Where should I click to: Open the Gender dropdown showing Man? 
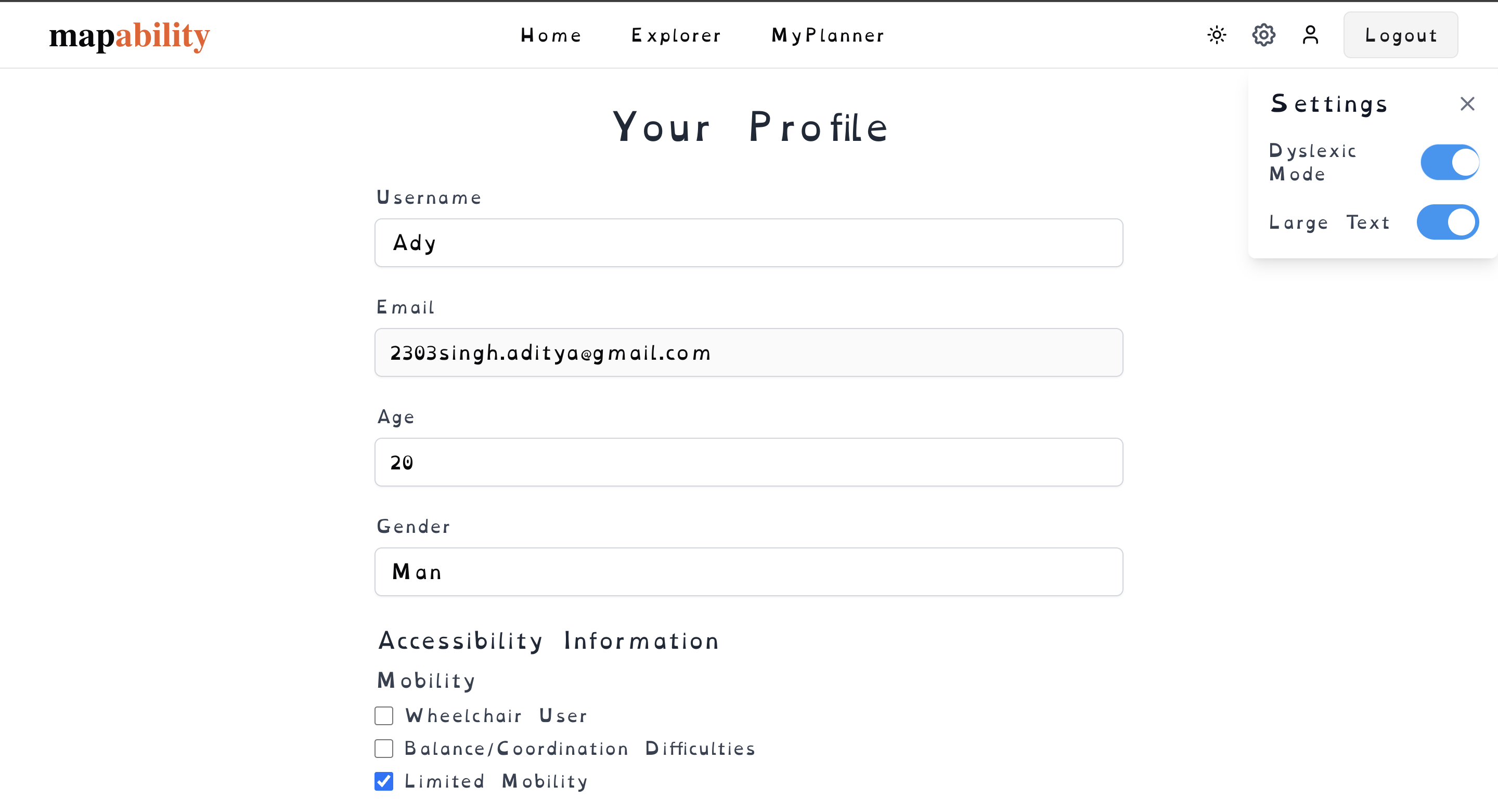(748, 571)
